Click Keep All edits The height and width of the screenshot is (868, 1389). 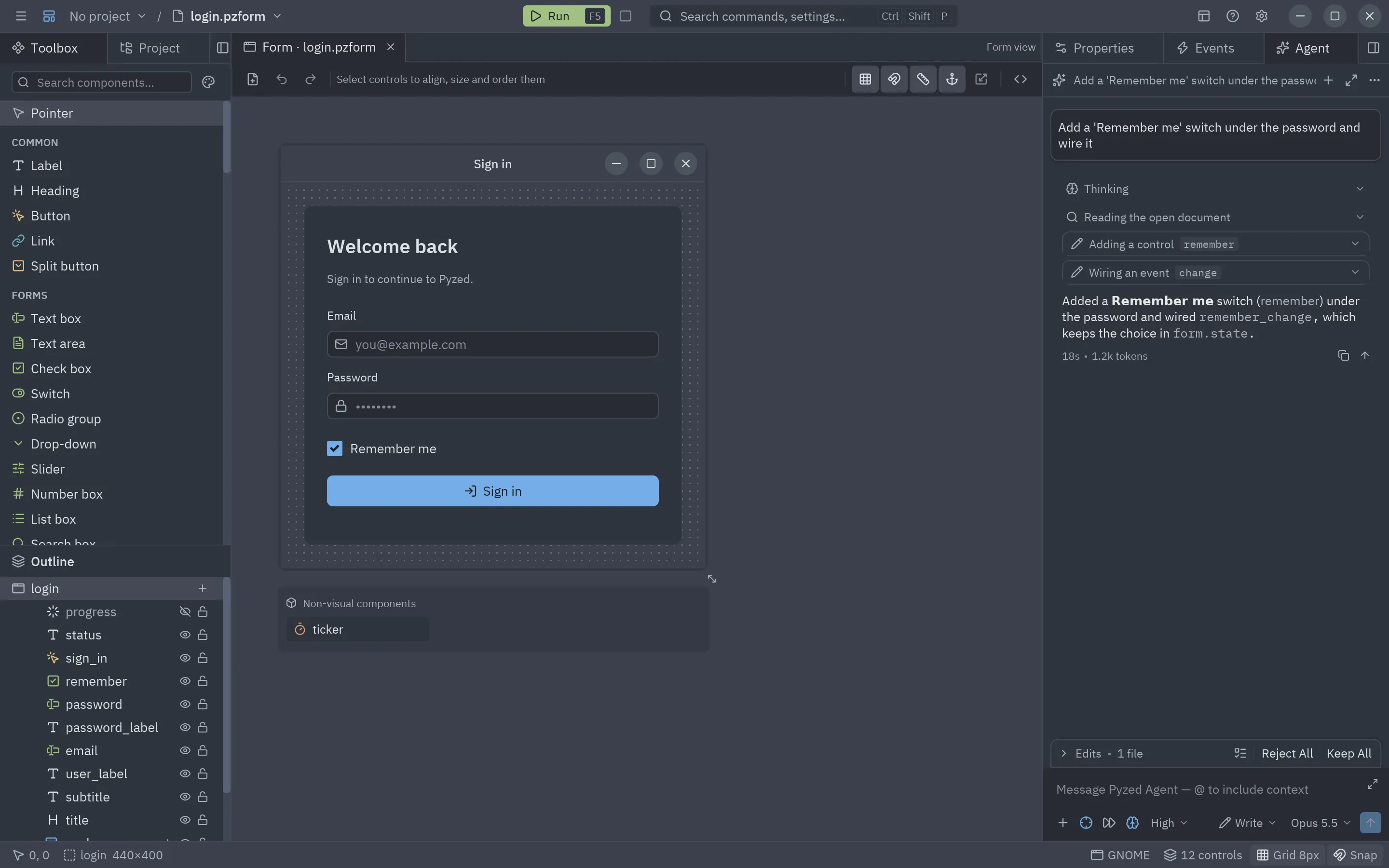tap(1348, 753)
